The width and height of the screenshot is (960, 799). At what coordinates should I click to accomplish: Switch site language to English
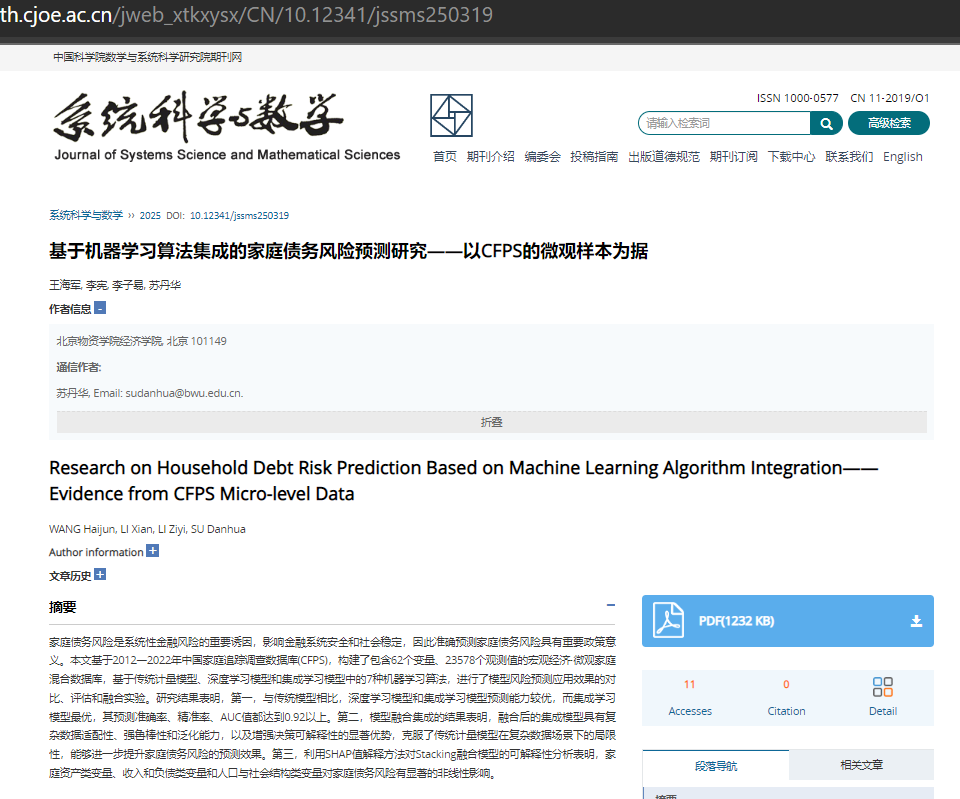pyautogui.click(x=902, y=157)
